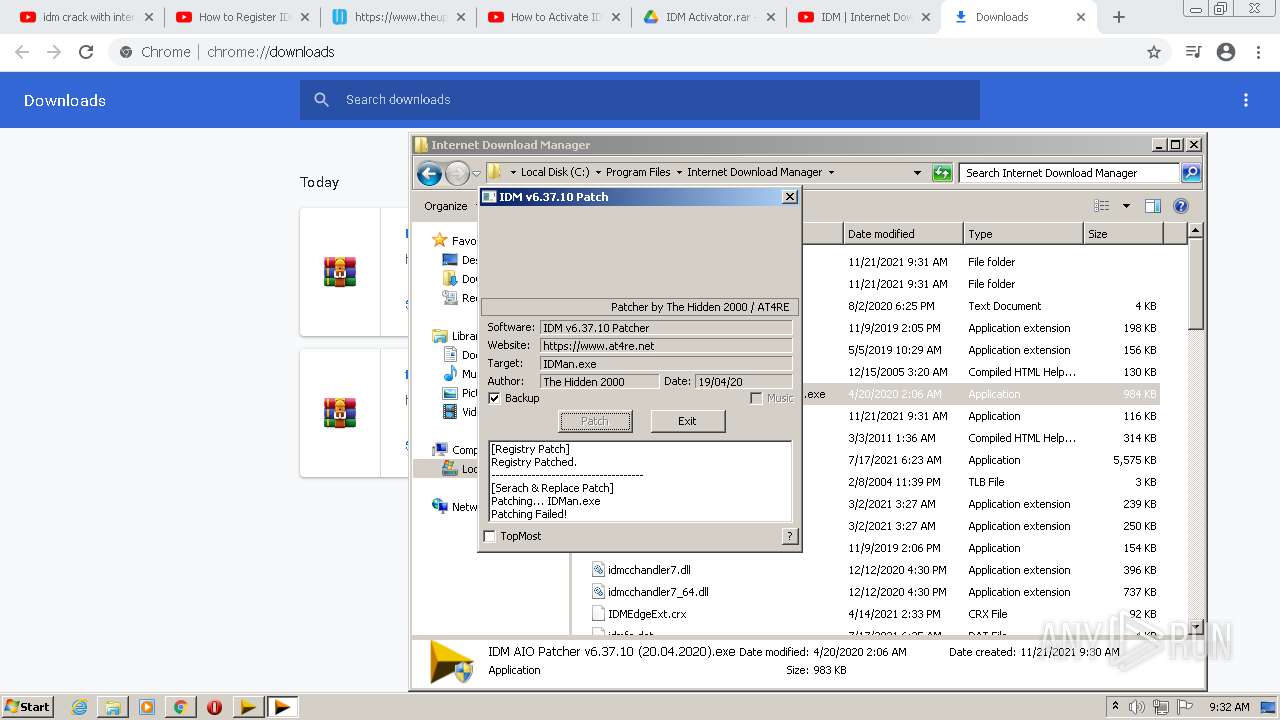Open the dropdown after Program Files breadcrumb

(x=678, y=172)
